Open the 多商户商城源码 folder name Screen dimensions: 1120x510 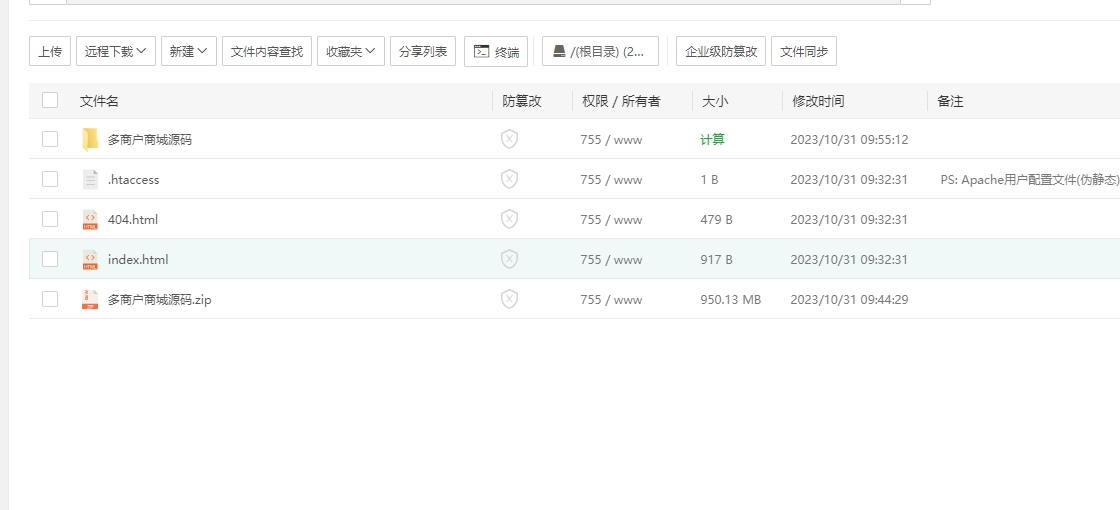tap(150, 139)
